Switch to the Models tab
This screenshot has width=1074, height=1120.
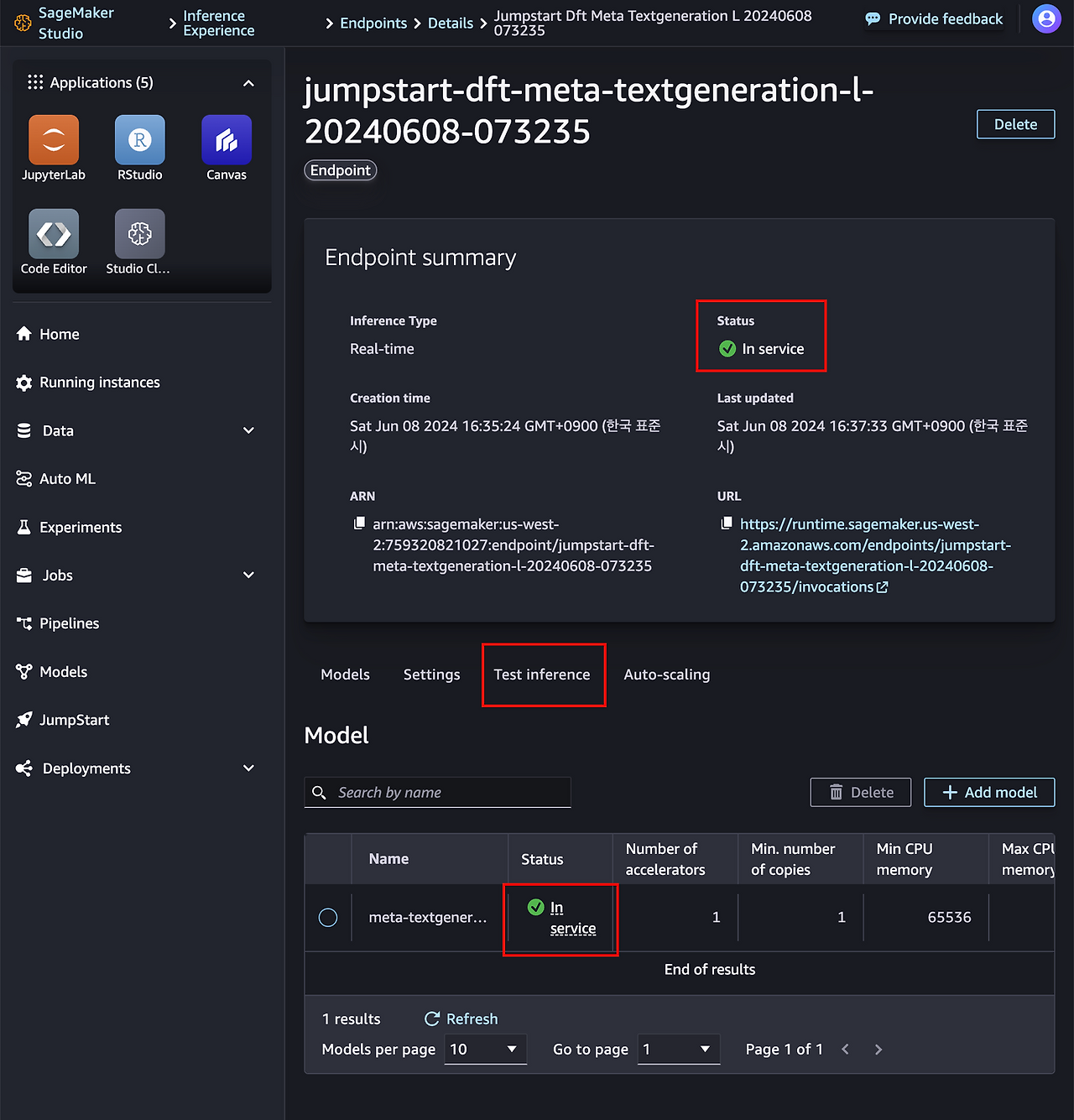pyautogui.click(x=345, y=675)
